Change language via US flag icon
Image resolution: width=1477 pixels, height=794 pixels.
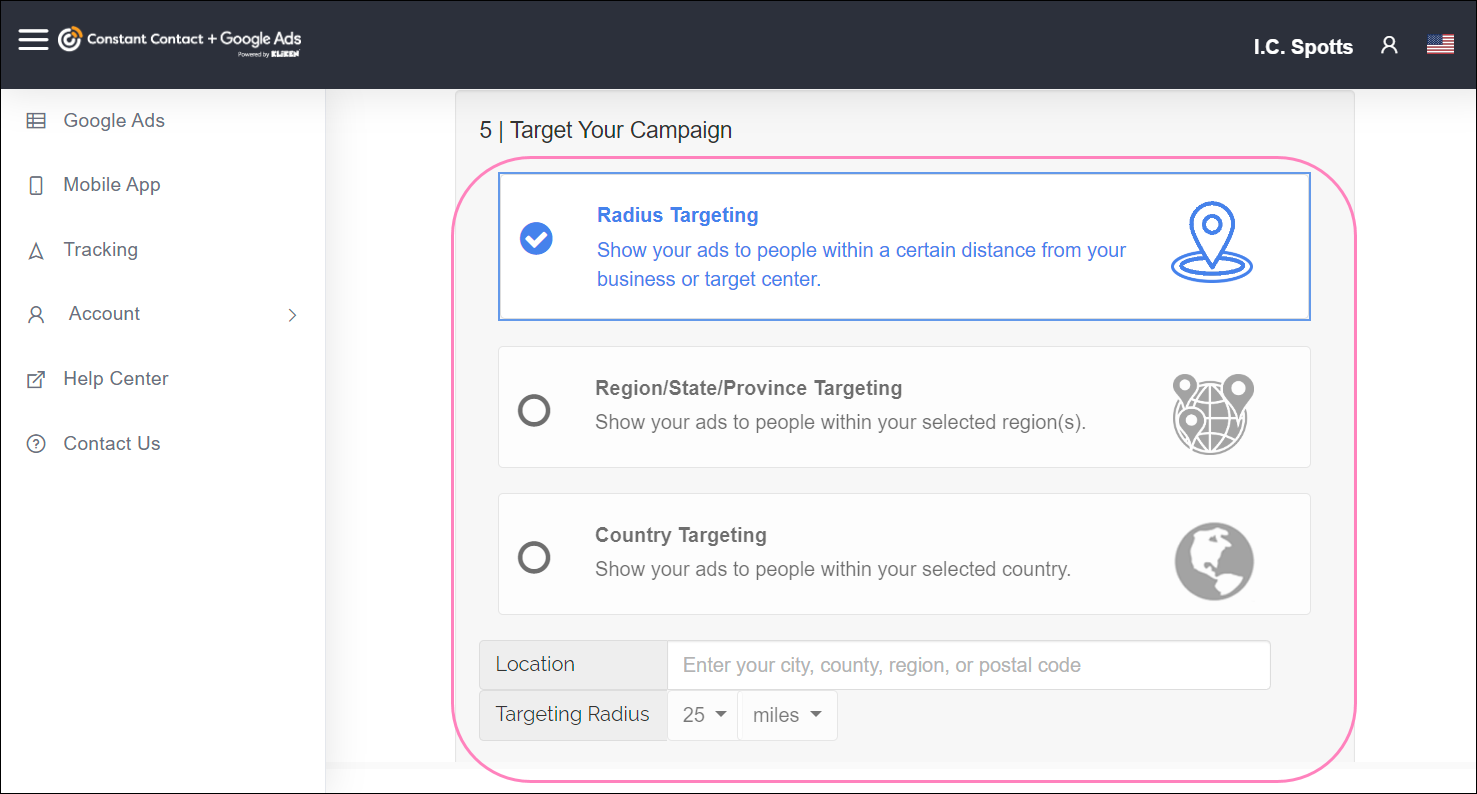coord(1440,44)
